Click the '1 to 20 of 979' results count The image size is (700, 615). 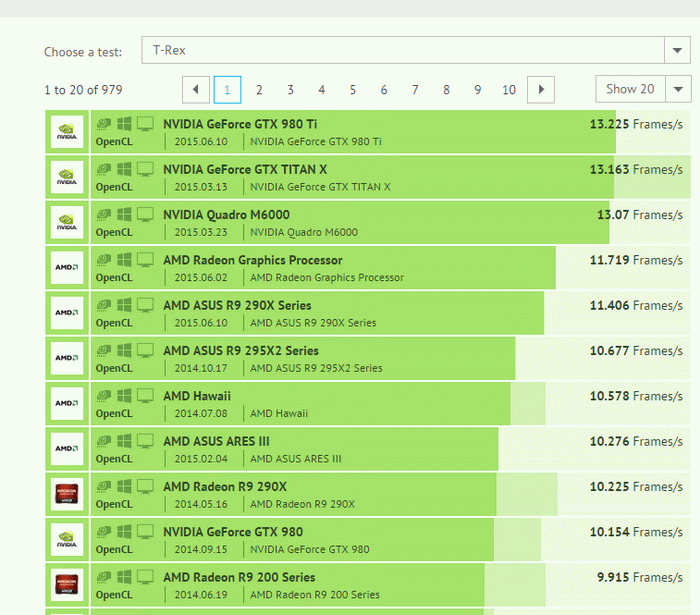83,90
